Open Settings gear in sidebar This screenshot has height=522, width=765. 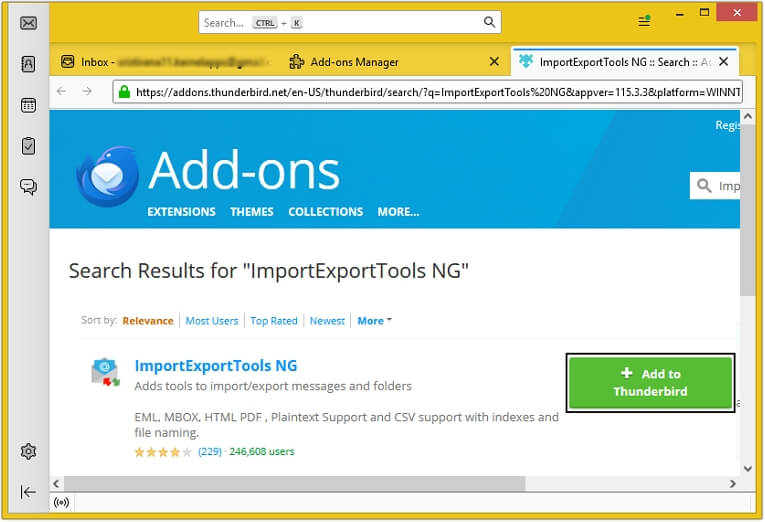28,452
